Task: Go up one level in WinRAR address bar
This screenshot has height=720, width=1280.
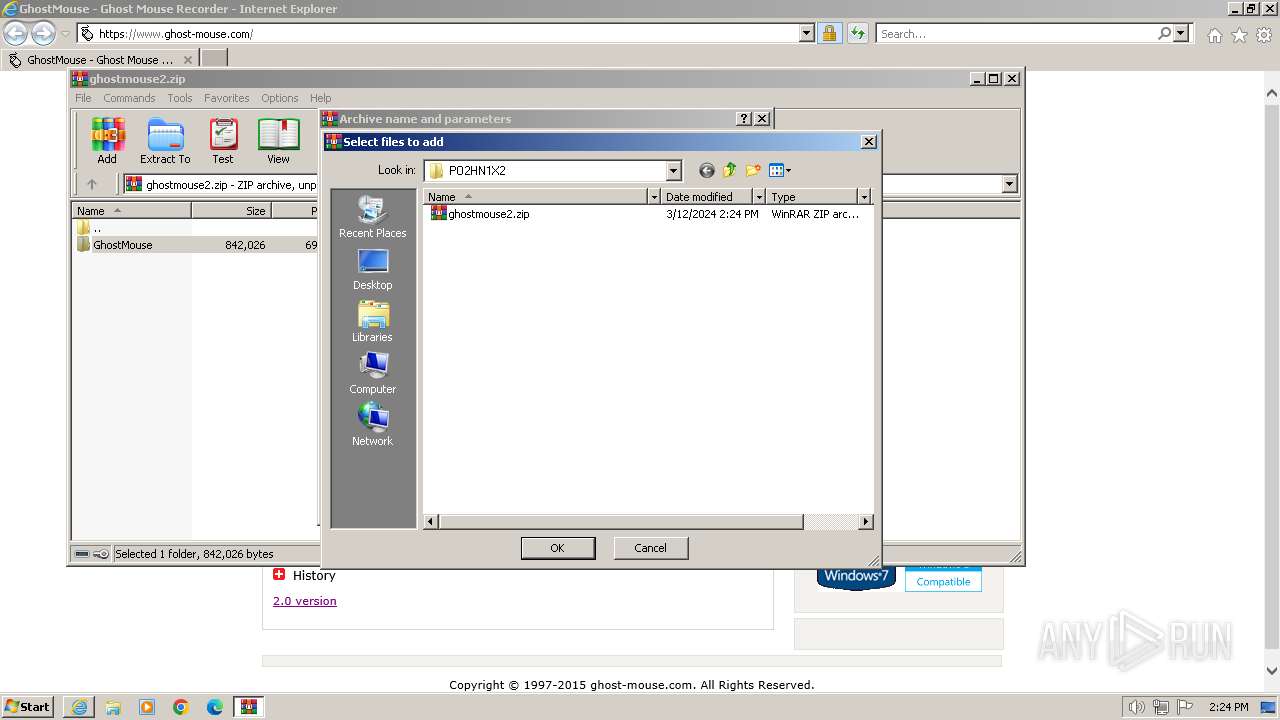Action: tap(92, 184)
